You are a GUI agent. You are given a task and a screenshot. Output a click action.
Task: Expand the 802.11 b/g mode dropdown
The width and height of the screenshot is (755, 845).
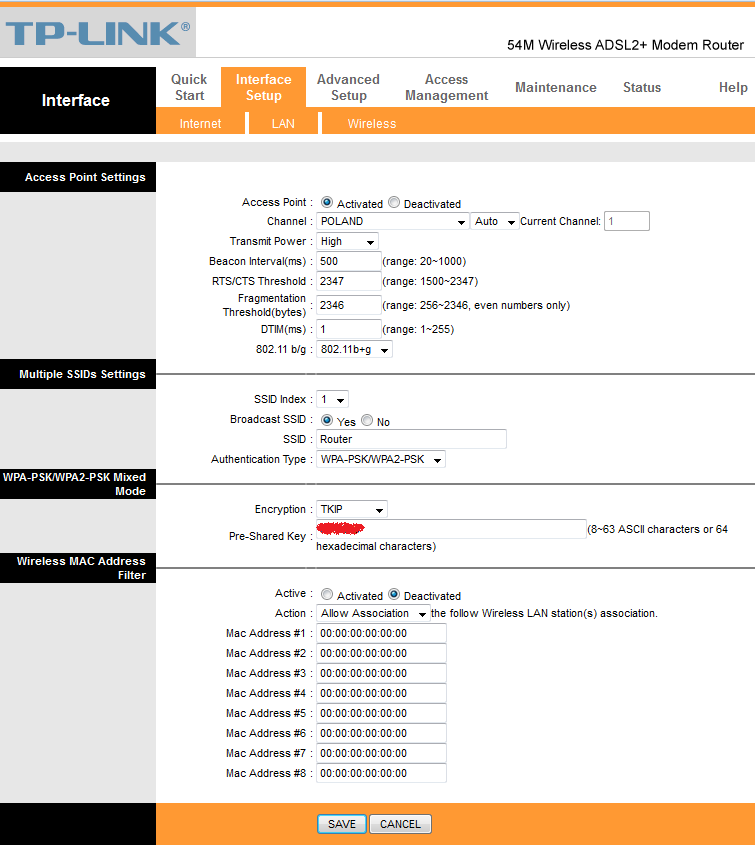click(354, 349)
